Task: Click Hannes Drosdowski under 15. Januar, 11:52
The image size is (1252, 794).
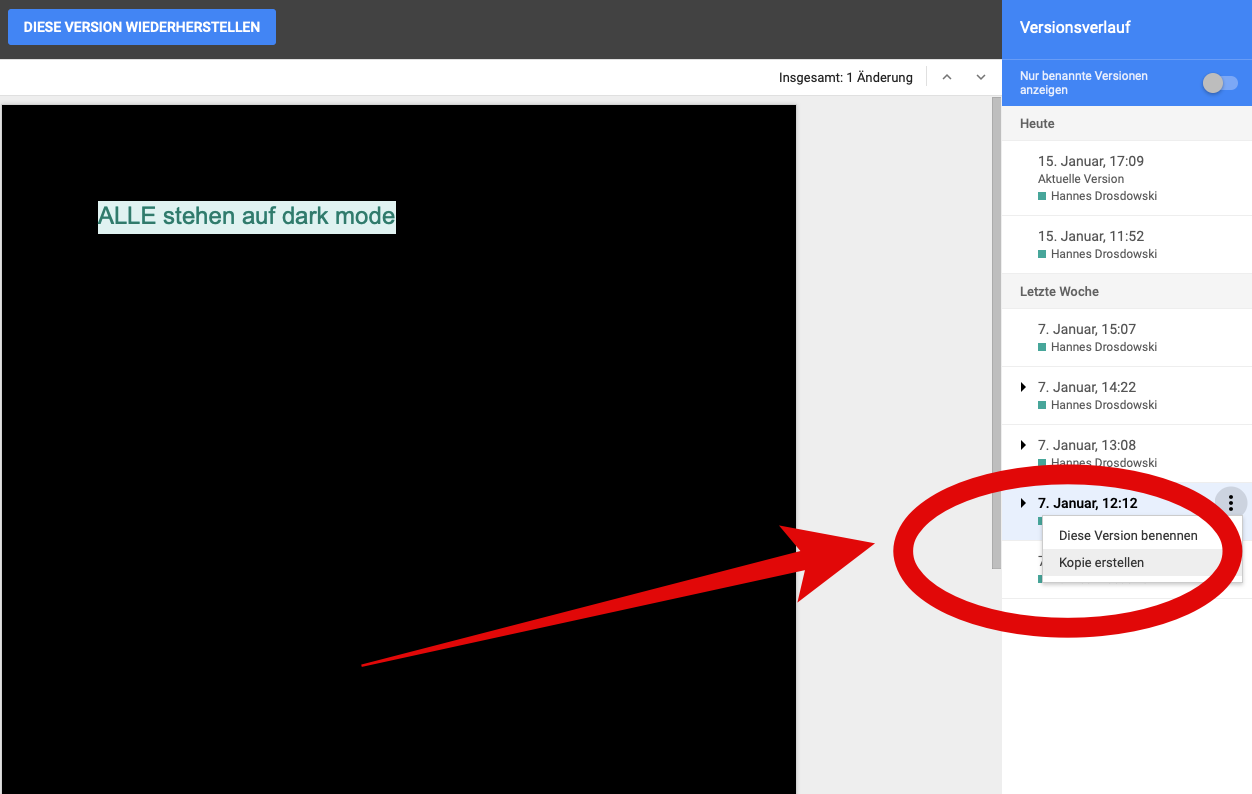Action: 1104,254
